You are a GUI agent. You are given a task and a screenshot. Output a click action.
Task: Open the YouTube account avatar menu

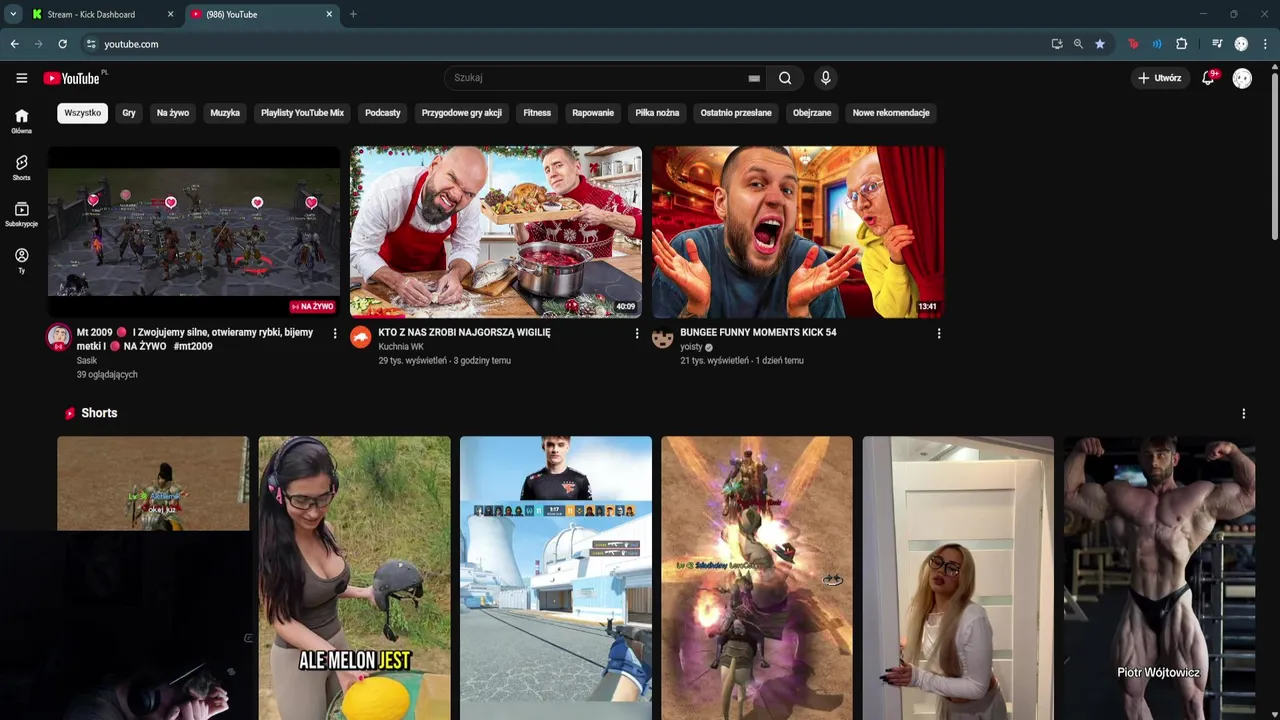[x=1242, y=78]
